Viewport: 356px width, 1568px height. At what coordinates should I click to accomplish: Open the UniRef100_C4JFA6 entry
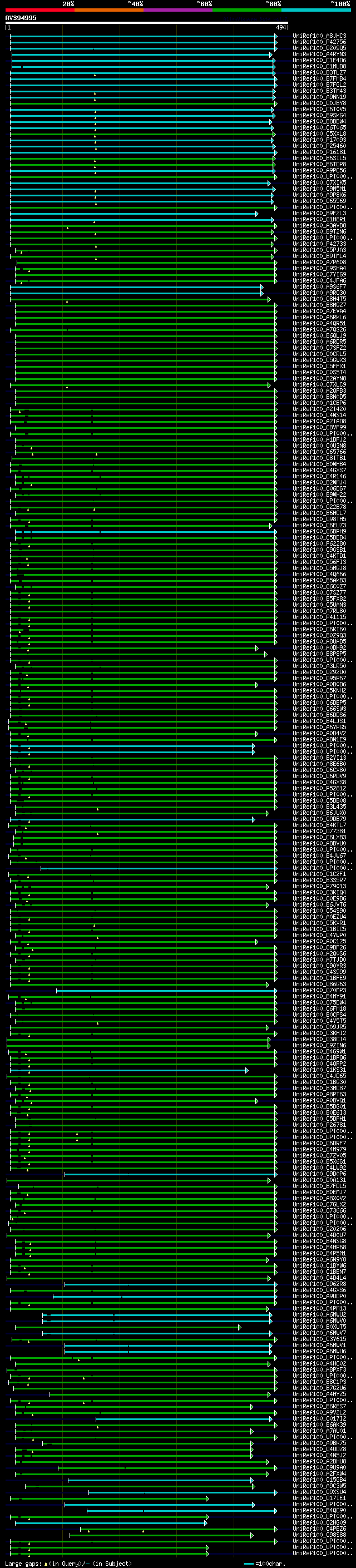(319, 280)
